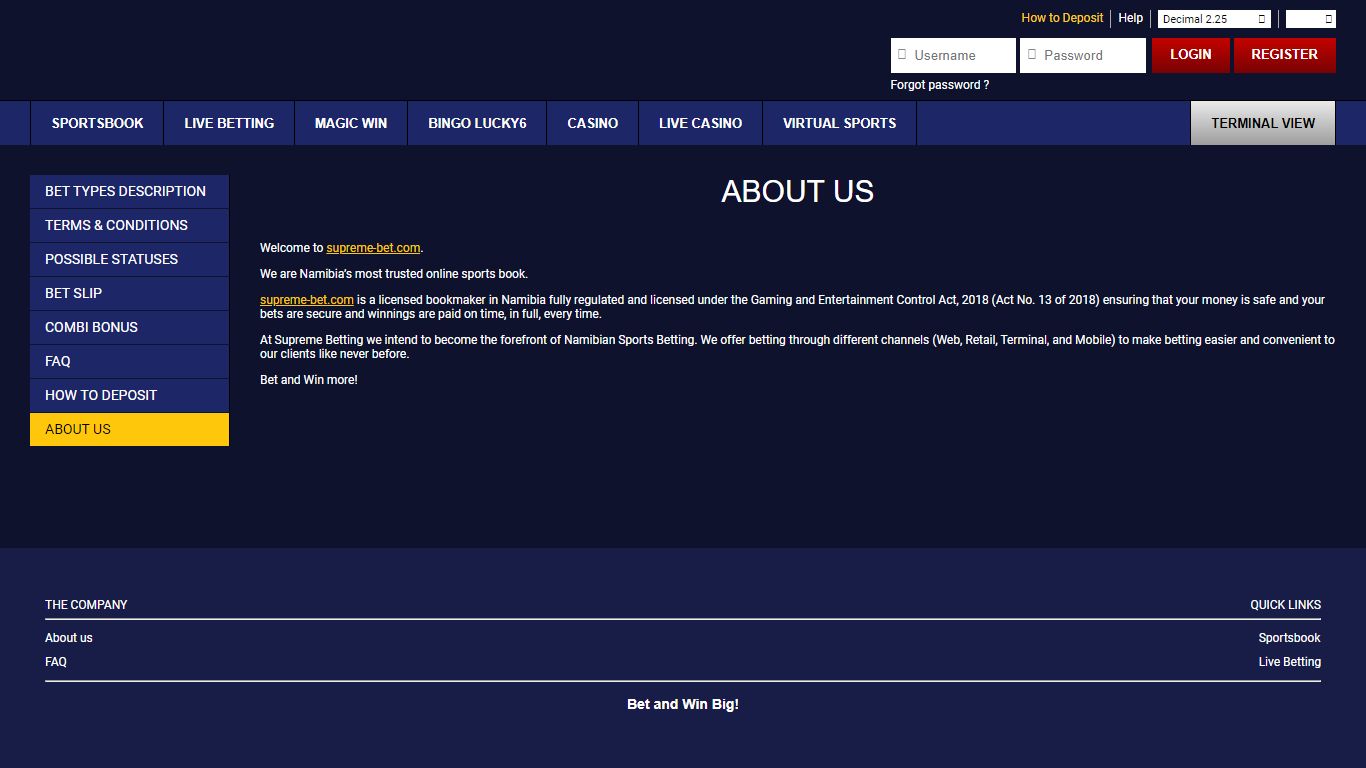Open the blank language selector dropdown
The image size is (1366, 768).
1310,19
